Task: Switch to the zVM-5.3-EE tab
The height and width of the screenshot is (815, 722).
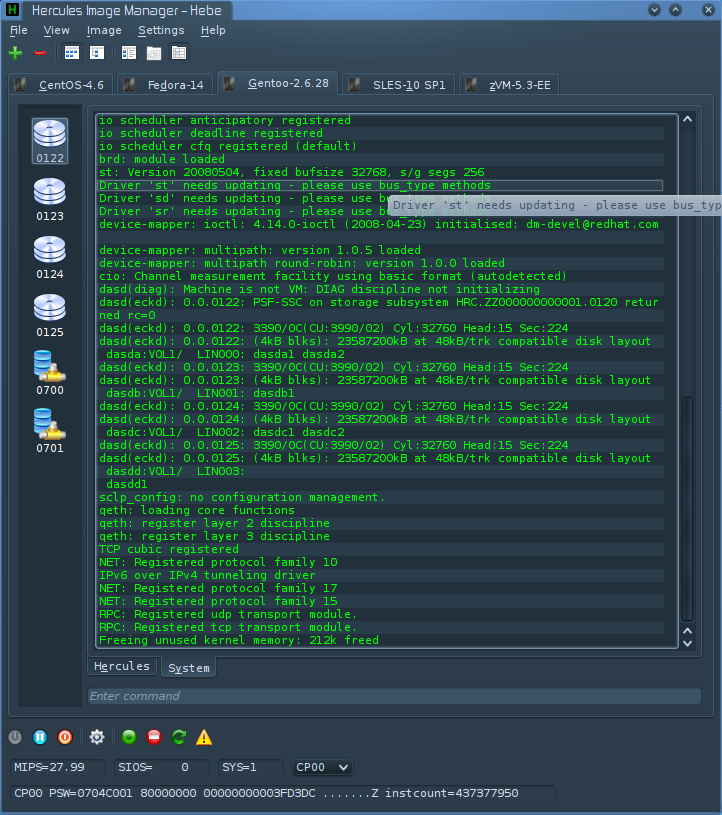Action: pos(509,85)
